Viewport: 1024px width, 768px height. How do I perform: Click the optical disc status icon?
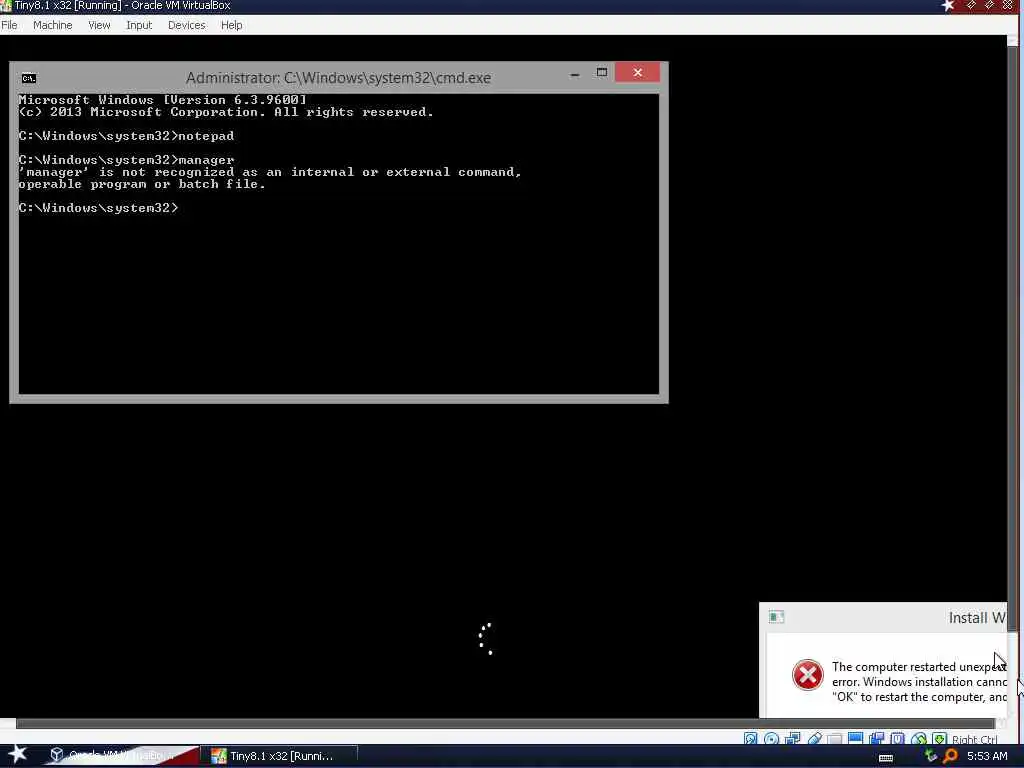tap(771, 739)
